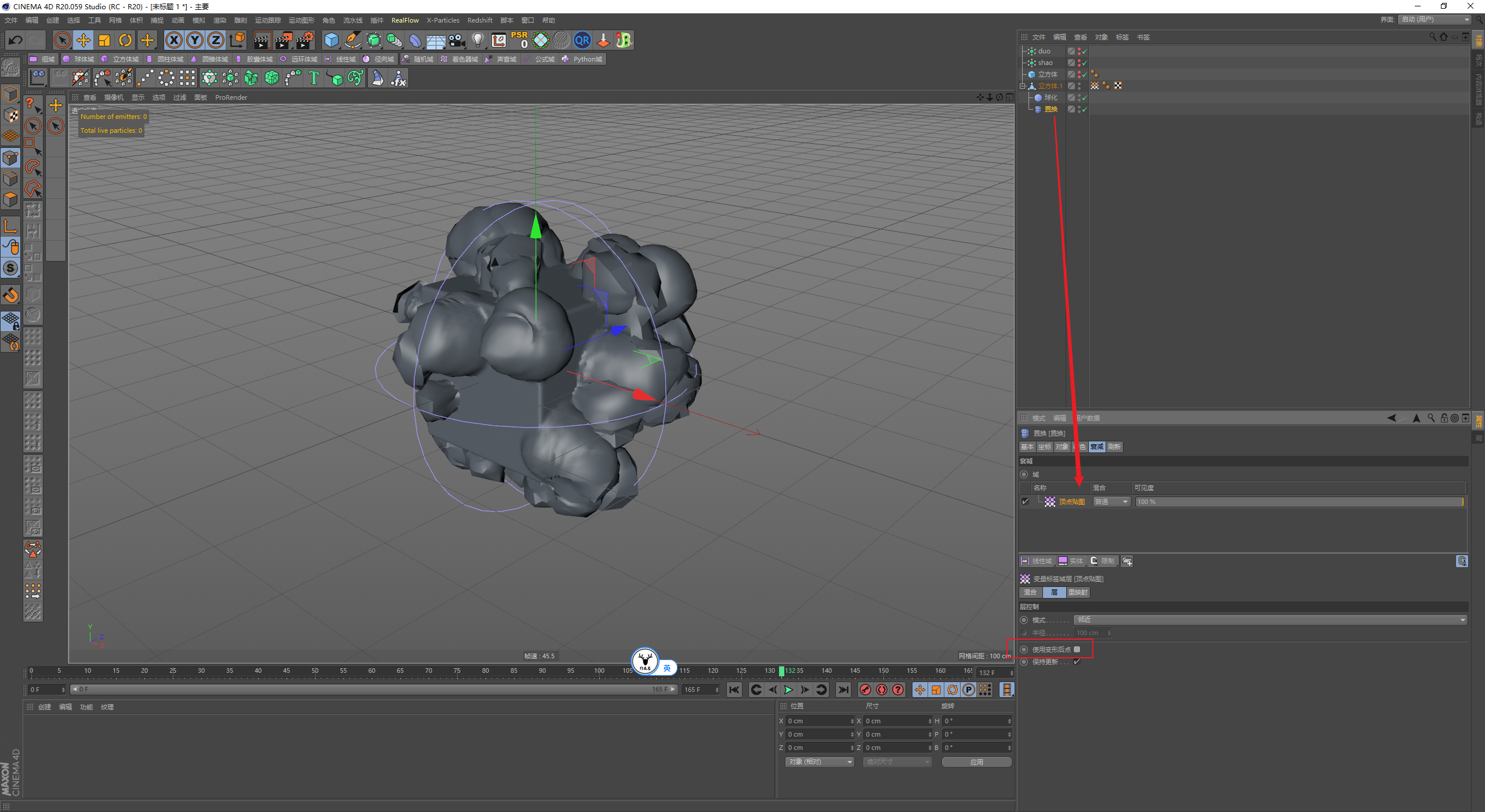This screenshot has width=1485, height=812.
Task: Click the 球体域 field button
Action: [x=79, y=59]
